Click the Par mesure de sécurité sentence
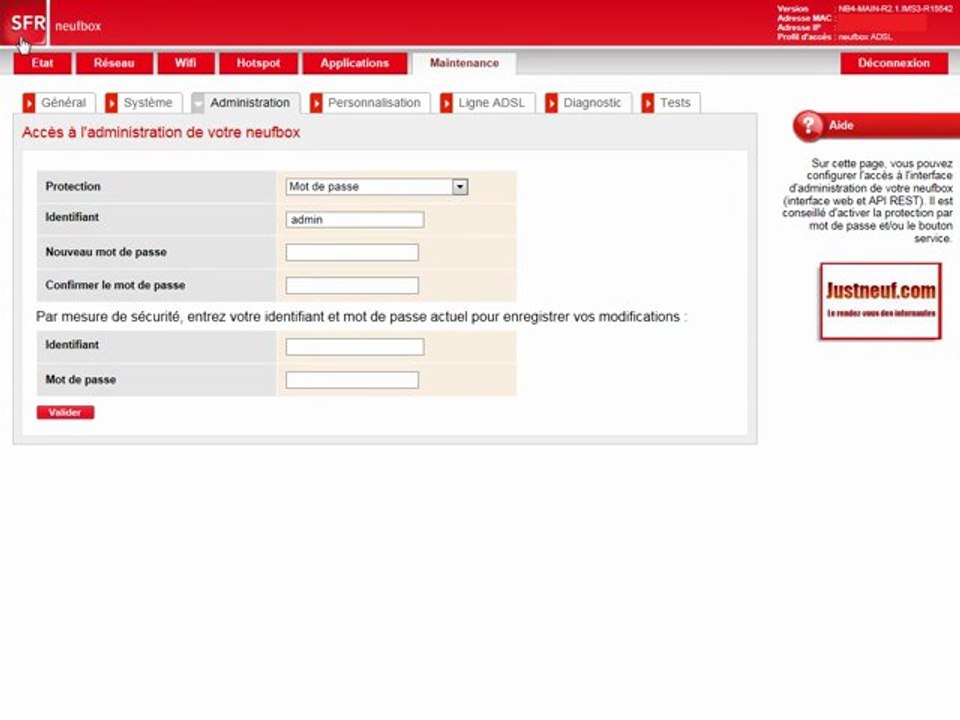Screen dimensions: 960x720 point(361,317)
